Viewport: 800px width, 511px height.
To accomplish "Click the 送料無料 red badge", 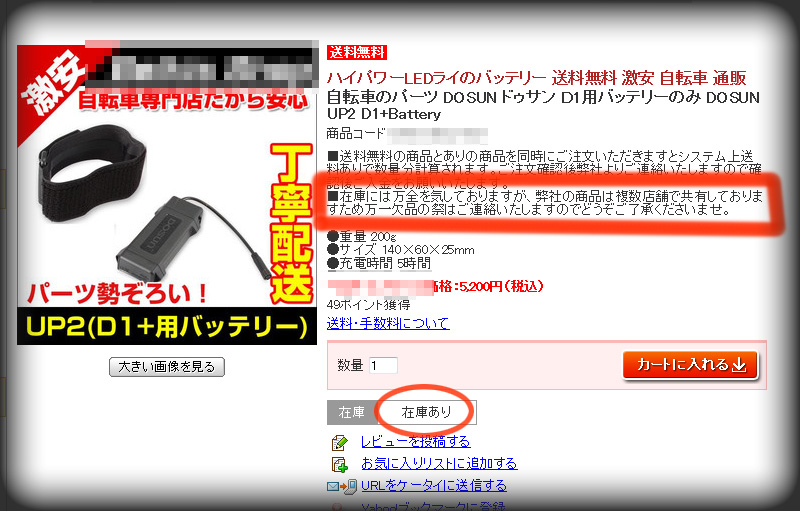I will click(357, 52).
